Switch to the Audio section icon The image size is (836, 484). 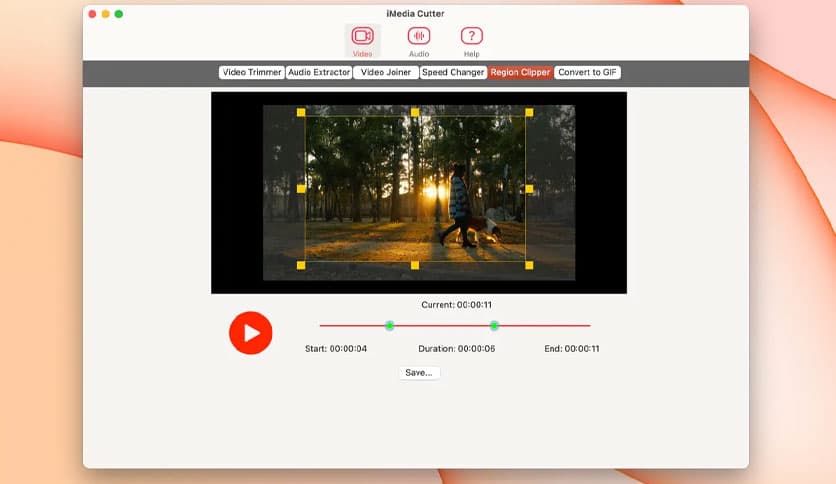419,41
